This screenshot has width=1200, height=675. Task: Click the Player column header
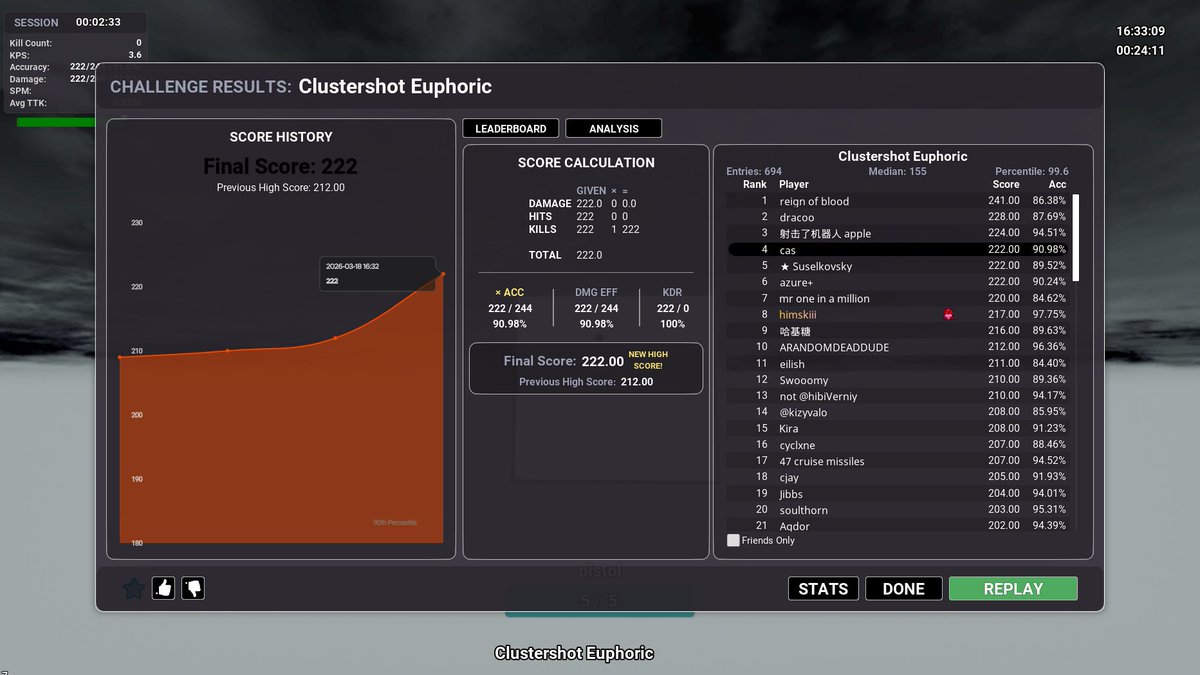tap(794, 184)
